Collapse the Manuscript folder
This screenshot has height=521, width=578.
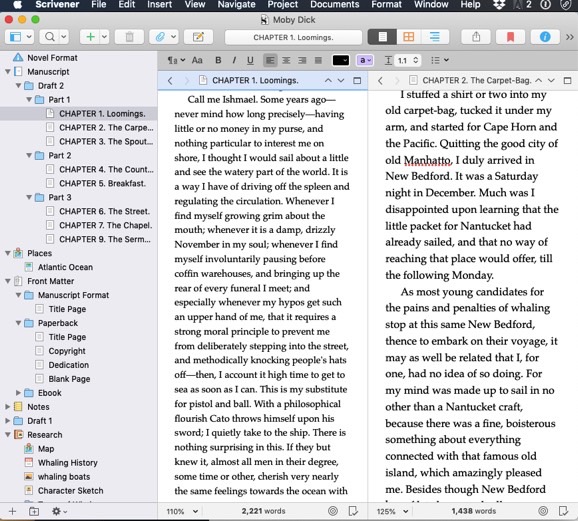pos(7,72)
